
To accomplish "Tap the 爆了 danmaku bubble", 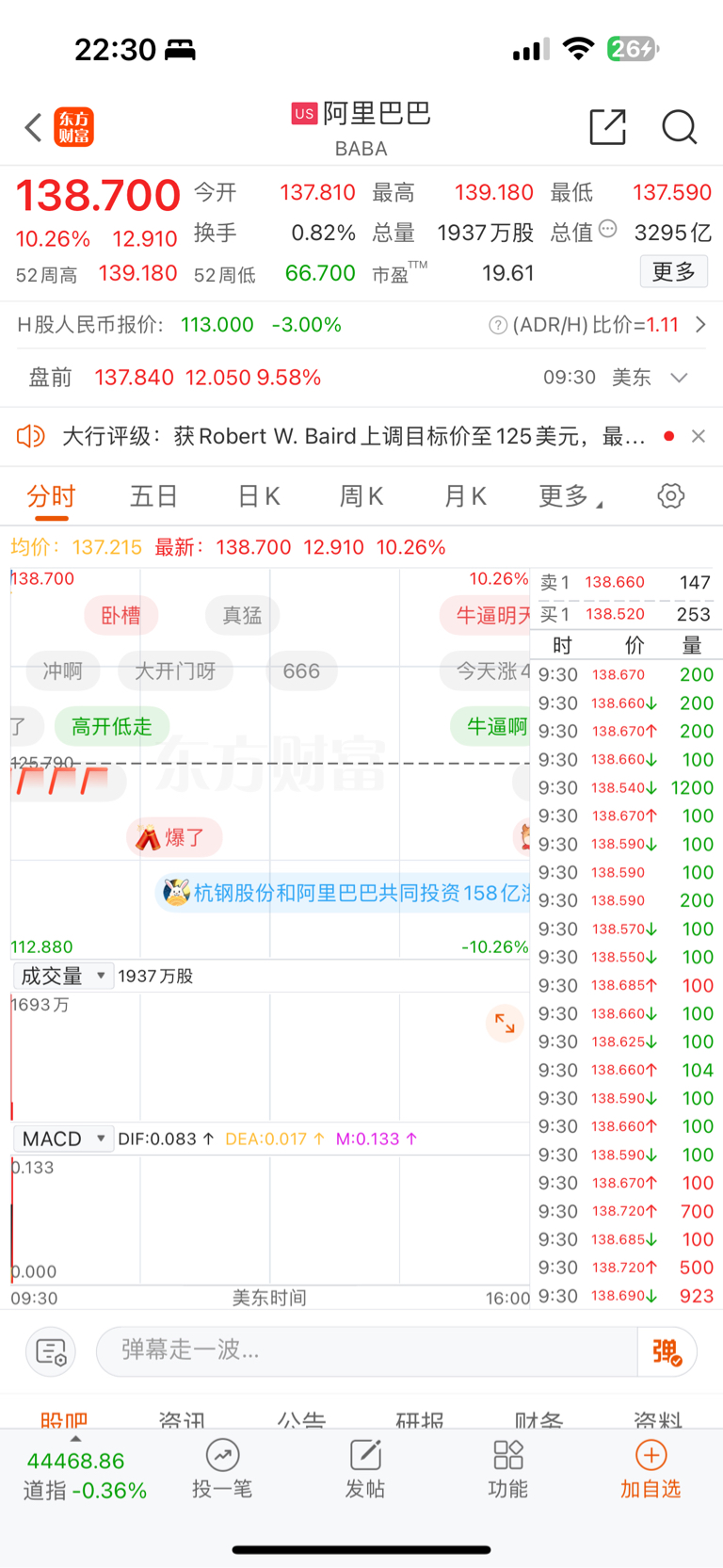I will point(174,837).
